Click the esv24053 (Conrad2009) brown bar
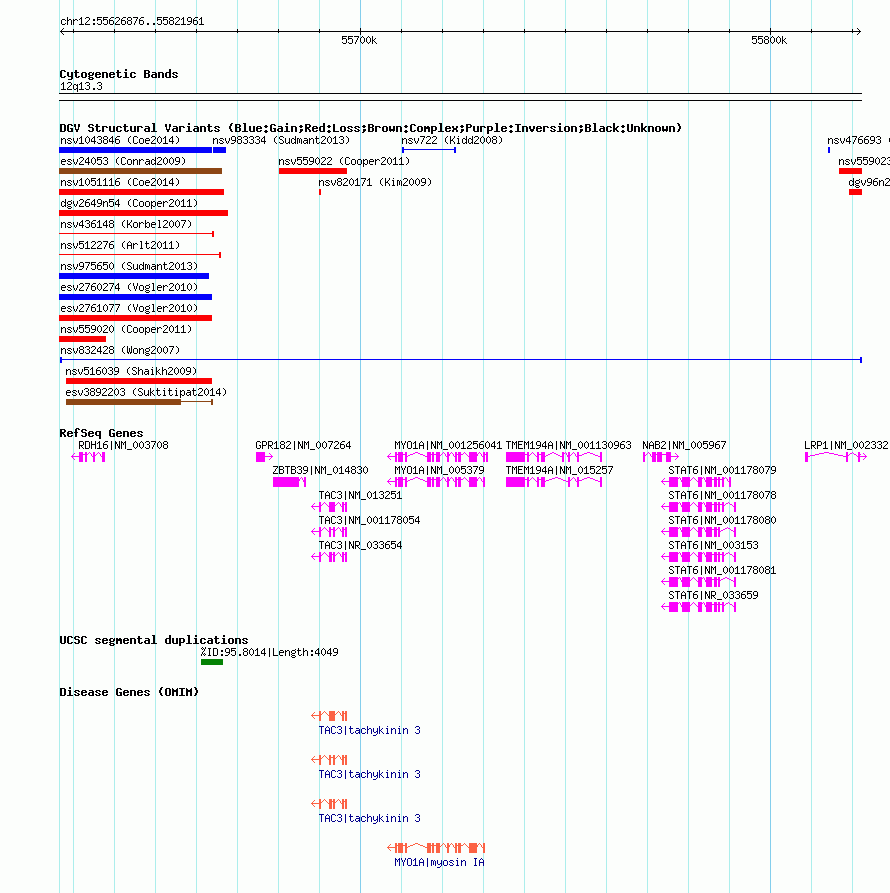This screenshot has width=890, height=893. tap(141, 171)
